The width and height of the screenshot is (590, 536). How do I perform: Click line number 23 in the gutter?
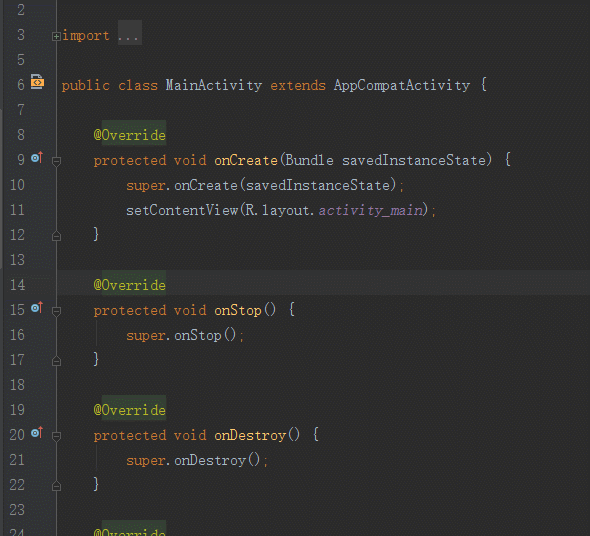[x=17, y=510]
